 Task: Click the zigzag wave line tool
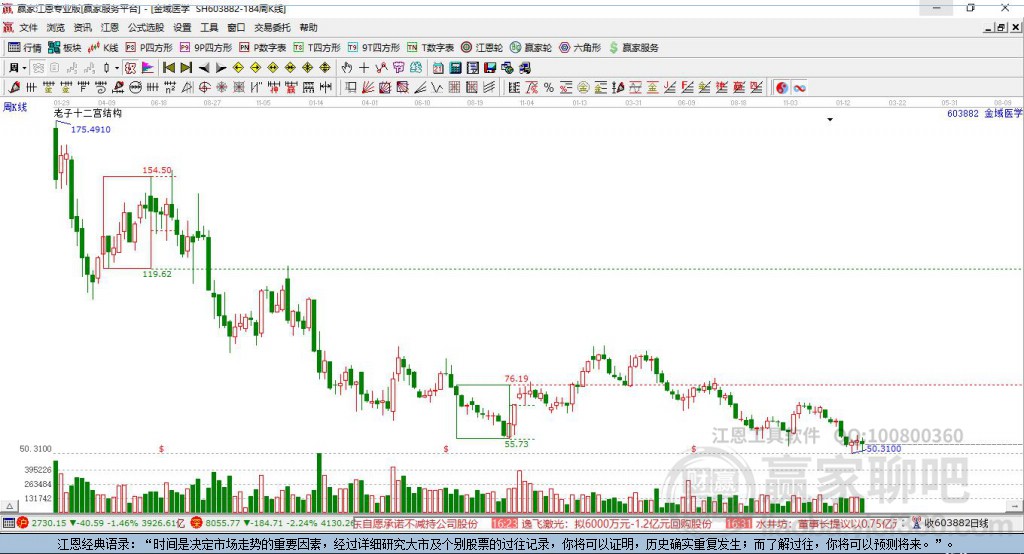(437, 88)
